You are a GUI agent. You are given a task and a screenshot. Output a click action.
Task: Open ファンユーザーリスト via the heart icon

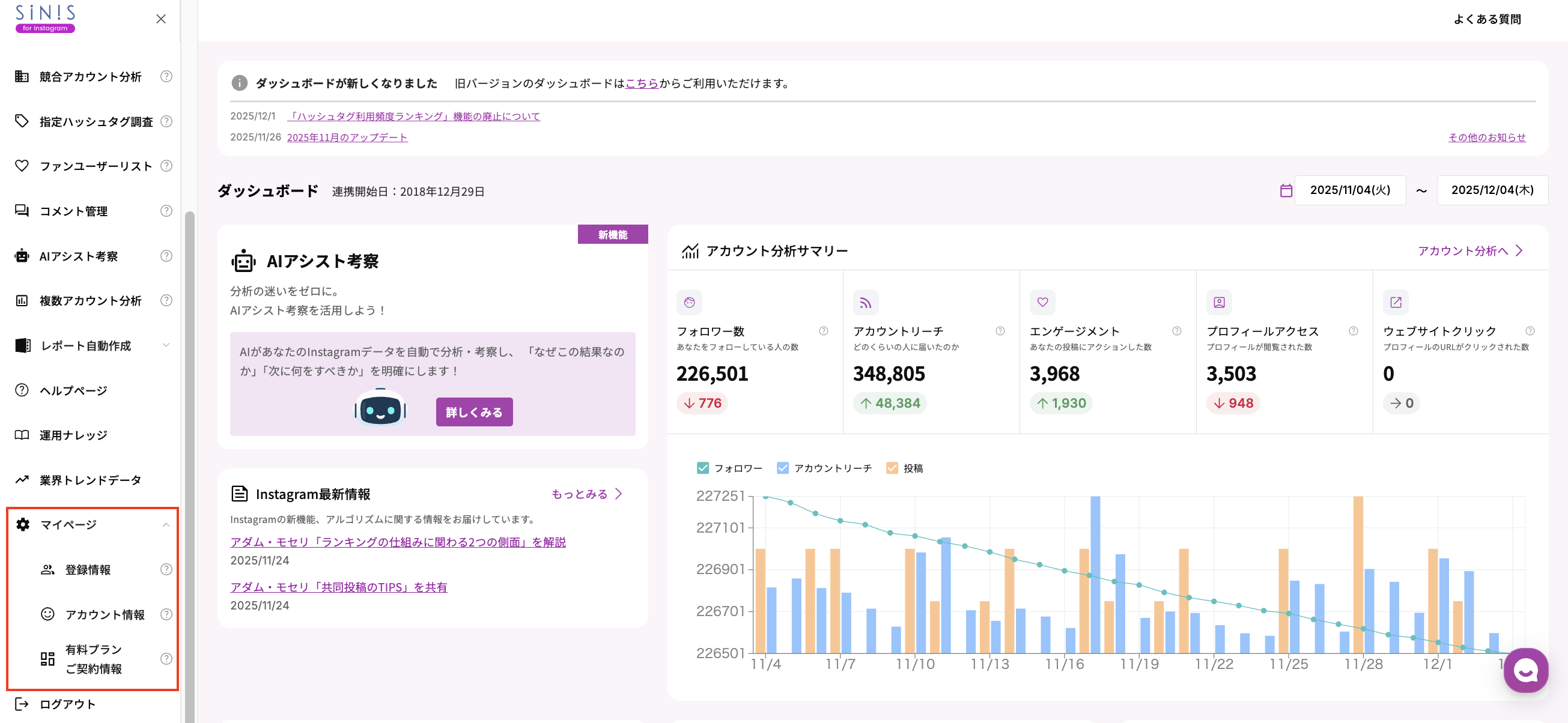pyautogui.click(x=20, y=166)
